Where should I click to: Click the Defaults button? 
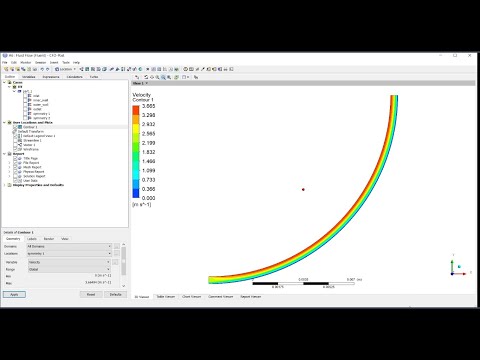point(115,295)
